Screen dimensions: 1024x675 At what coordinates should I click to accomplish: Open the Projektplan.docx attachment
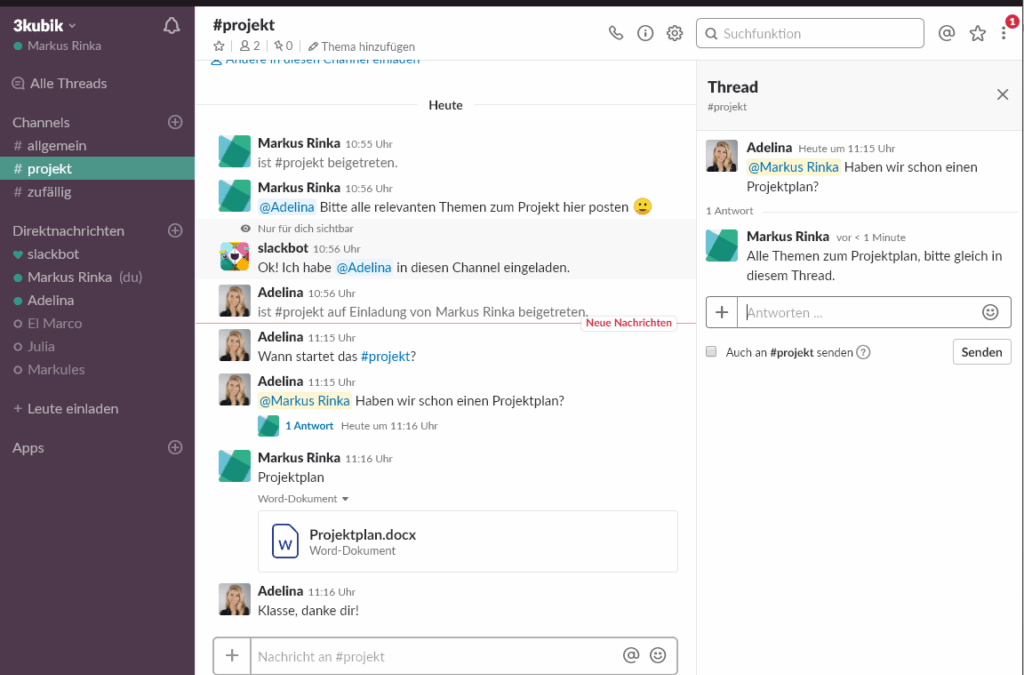click(362, 535)
